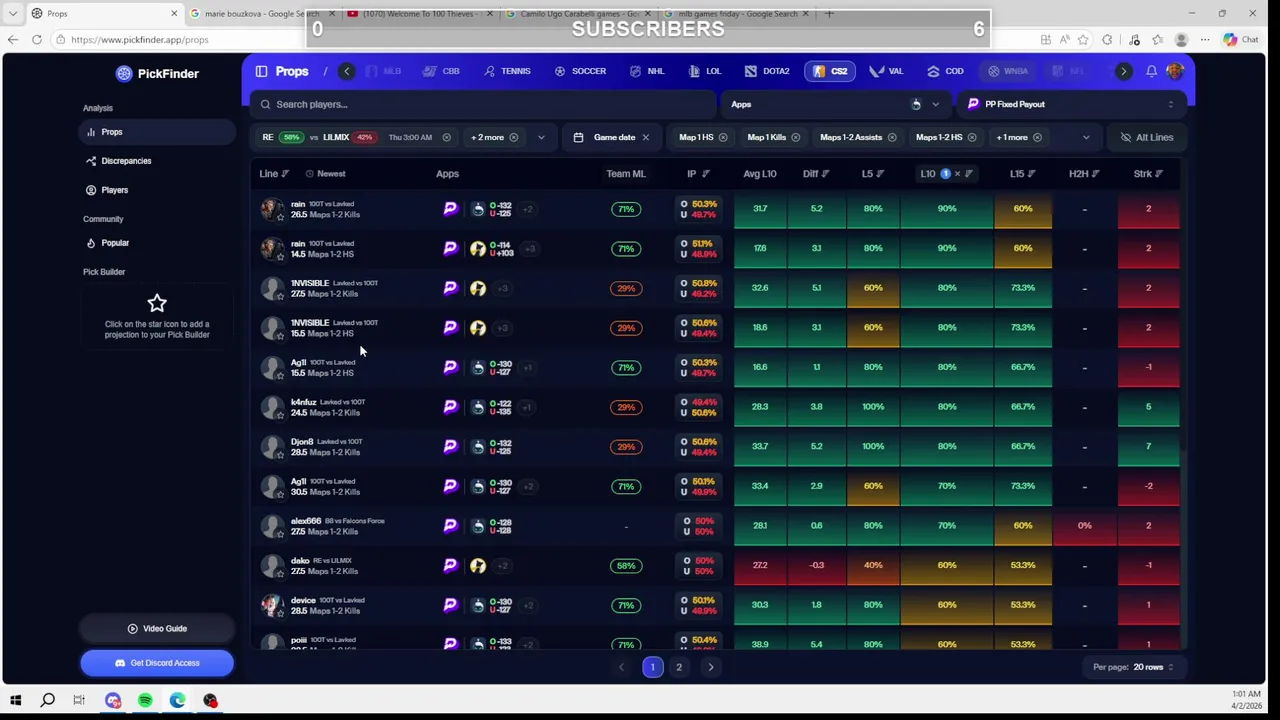Image resolution: width=1280 pixels, height=720 pixels.
Task: Select the SOCCER sport tab
Action: 580,71
